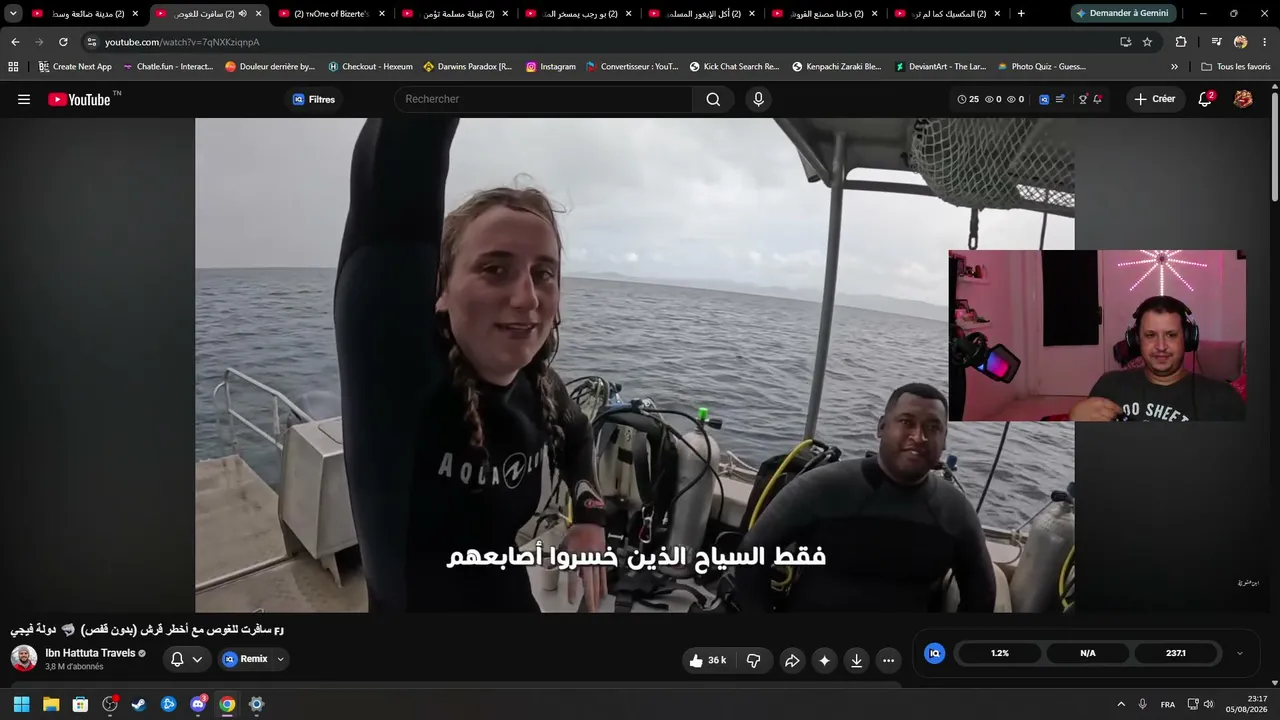1280x720 pixels.
Task: Open the vidIQ list icon in header
Action: coord(1060,99)
